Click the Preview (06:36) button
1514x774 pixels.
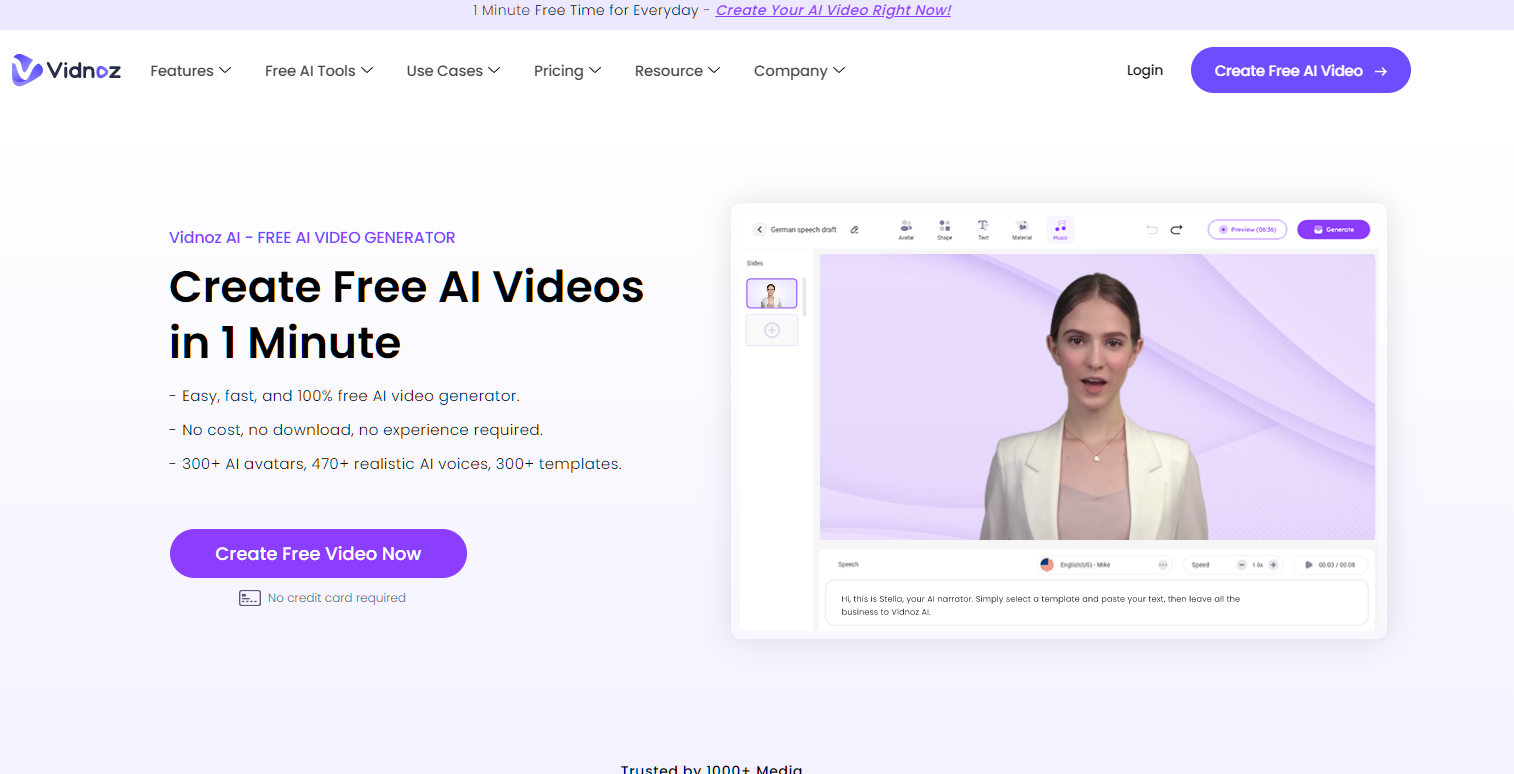(1247, 229)
